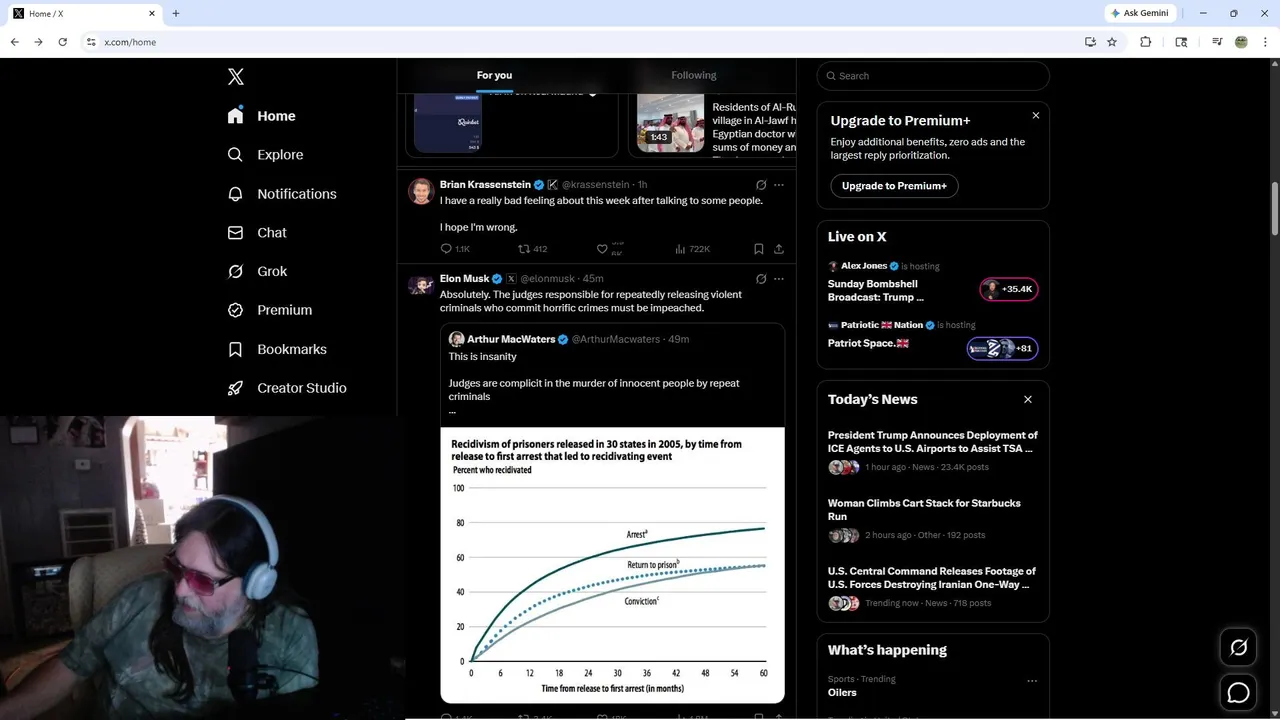
Task: Open Explore in sidebar
Action: coord(265,155)
